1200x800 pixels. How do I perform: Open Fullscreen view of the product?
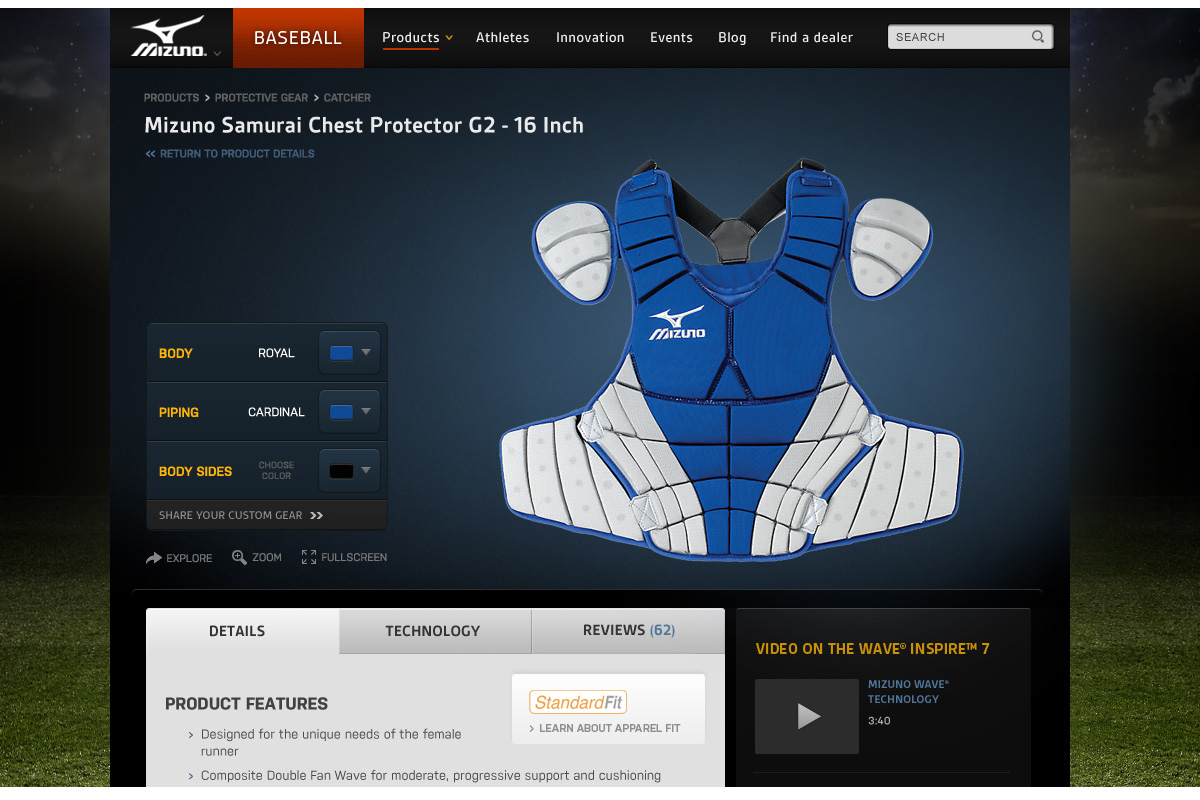coord(309,557)
